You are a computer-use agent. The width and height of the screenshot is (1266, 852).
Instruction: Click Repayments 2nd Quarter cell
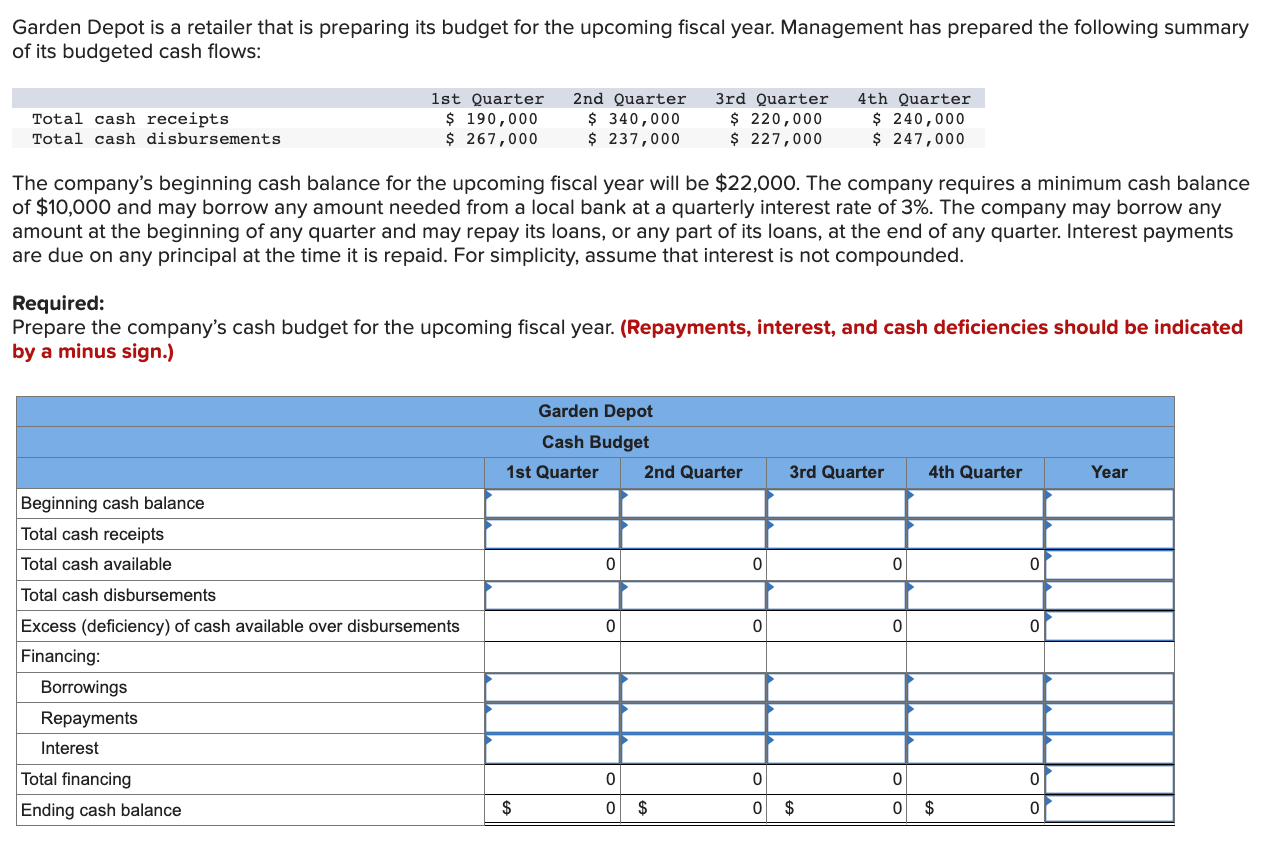click(693, 718)
